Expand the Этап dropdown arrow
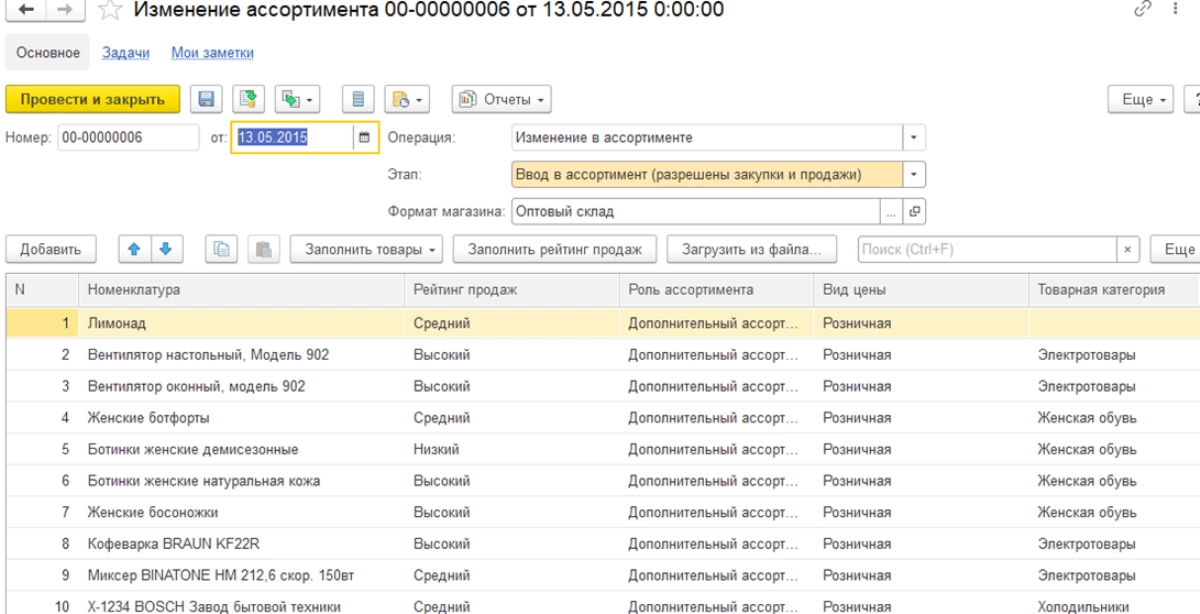The width and height of the screenshot is (1200, 614). (x=914, y=174)
